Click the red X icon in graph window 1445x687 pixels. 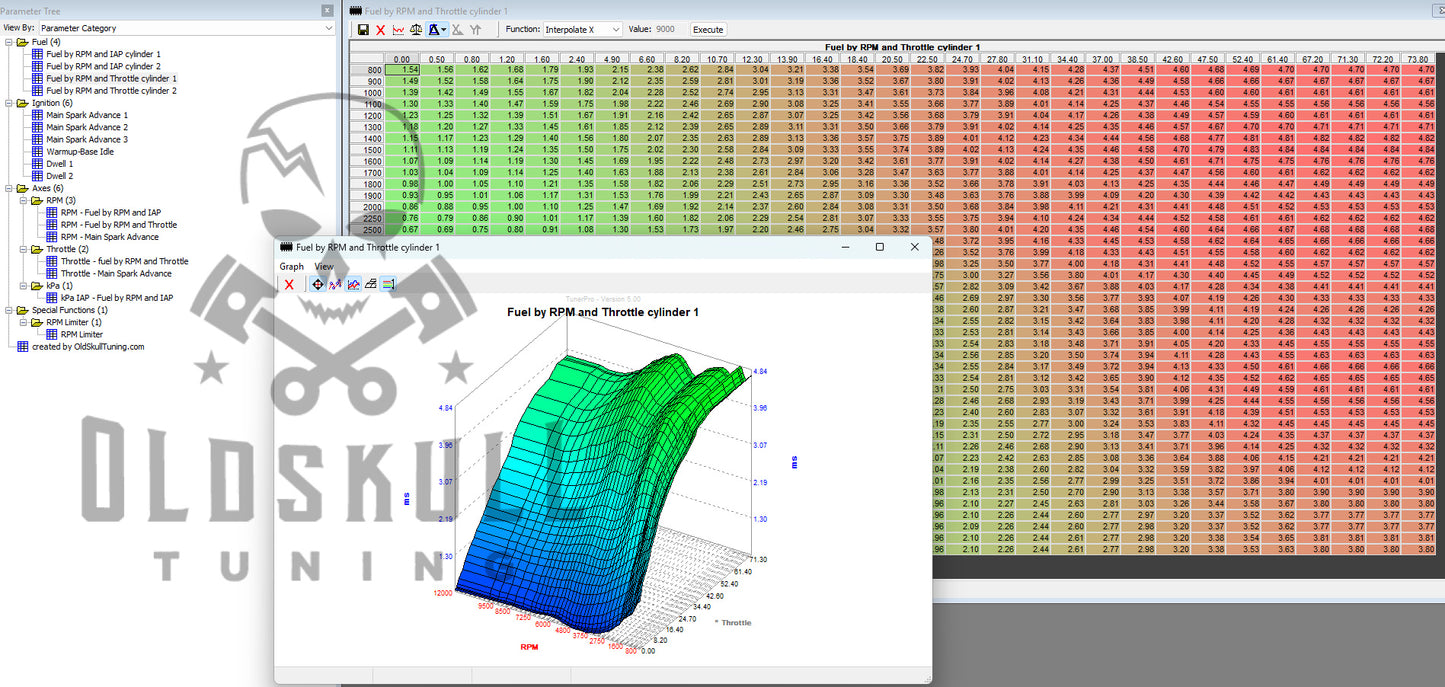[x=289, y=284]
